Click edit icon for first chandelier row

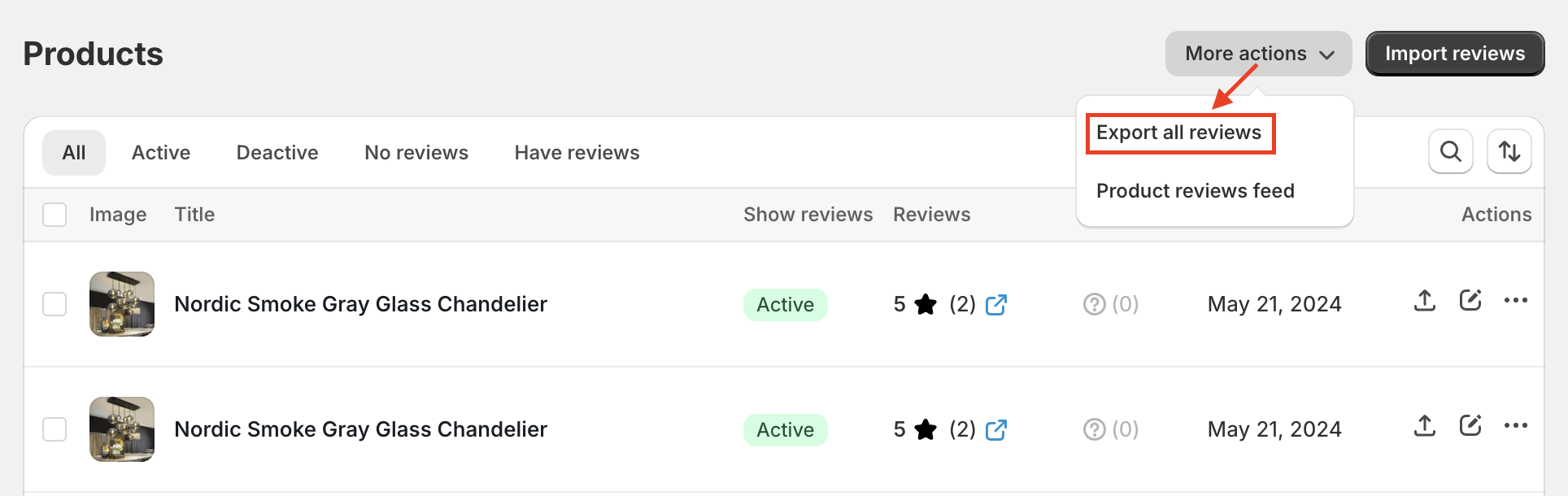[x=1470, y=301]
